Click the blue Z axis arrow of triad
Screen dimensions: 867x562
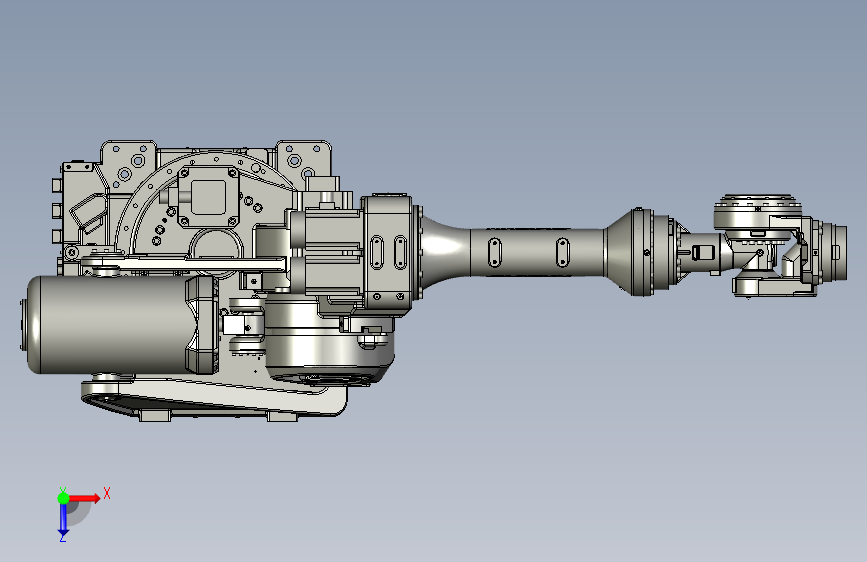point(63,520)
